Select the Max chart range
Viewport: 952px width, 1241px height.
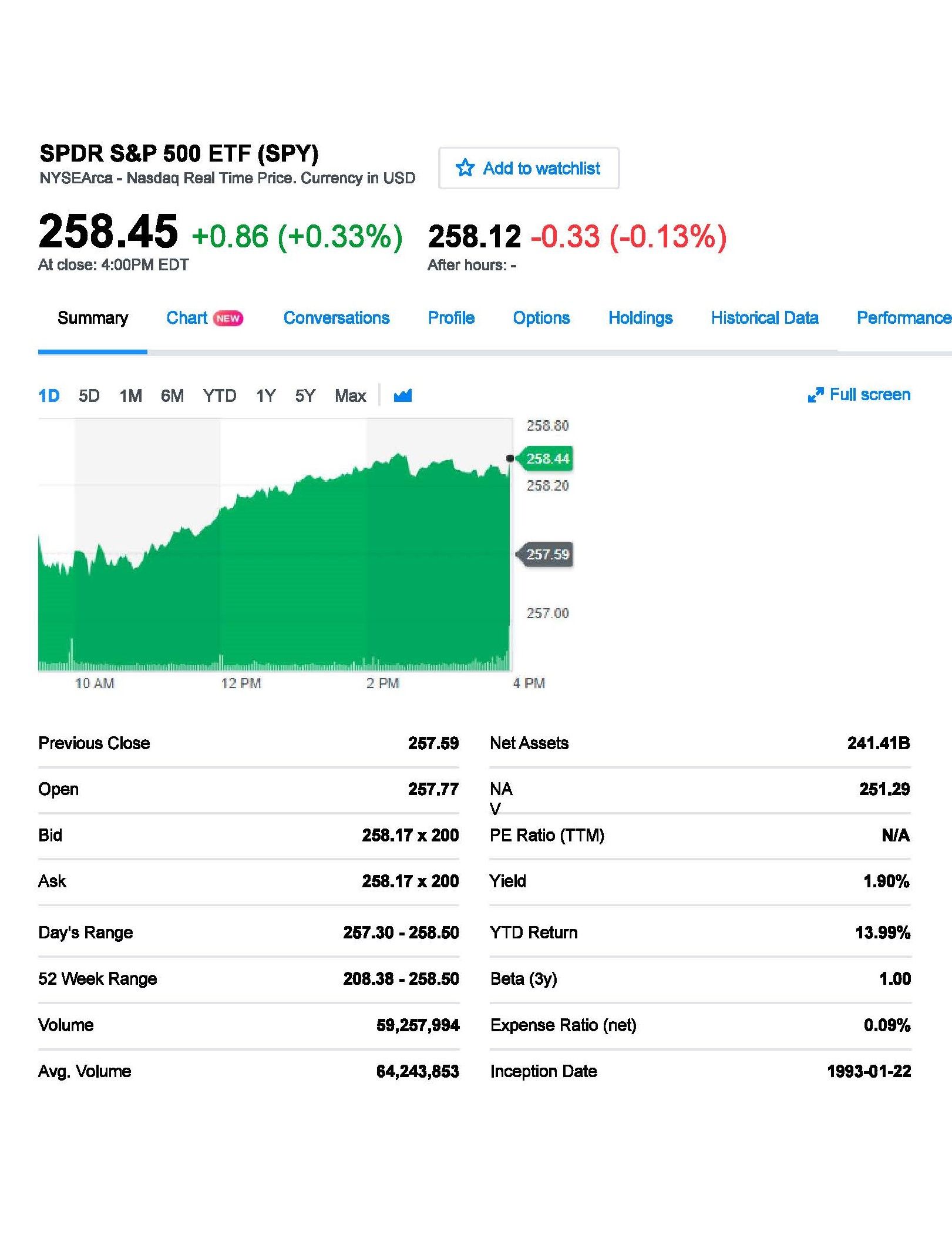tap(350, 395)
